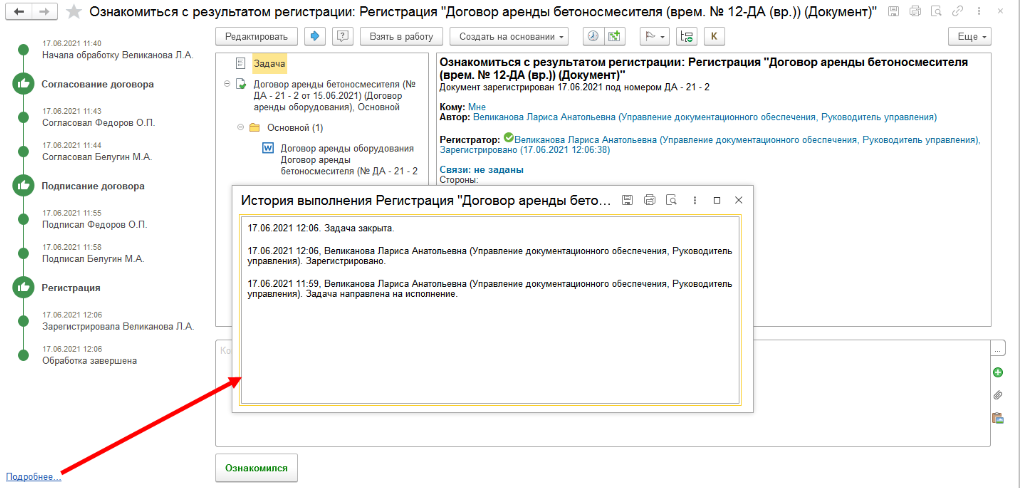Screen dimensions: 1021x488
Task: Click the Word document icon in file tree
Action: [268, 148]
